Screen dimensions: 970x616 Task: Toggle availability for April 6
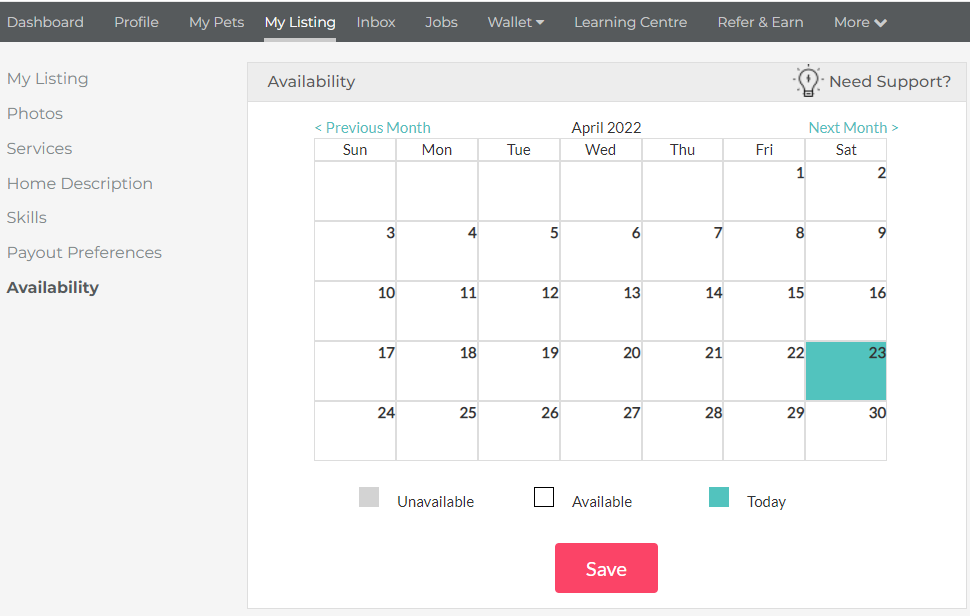(x=600, y=251)
